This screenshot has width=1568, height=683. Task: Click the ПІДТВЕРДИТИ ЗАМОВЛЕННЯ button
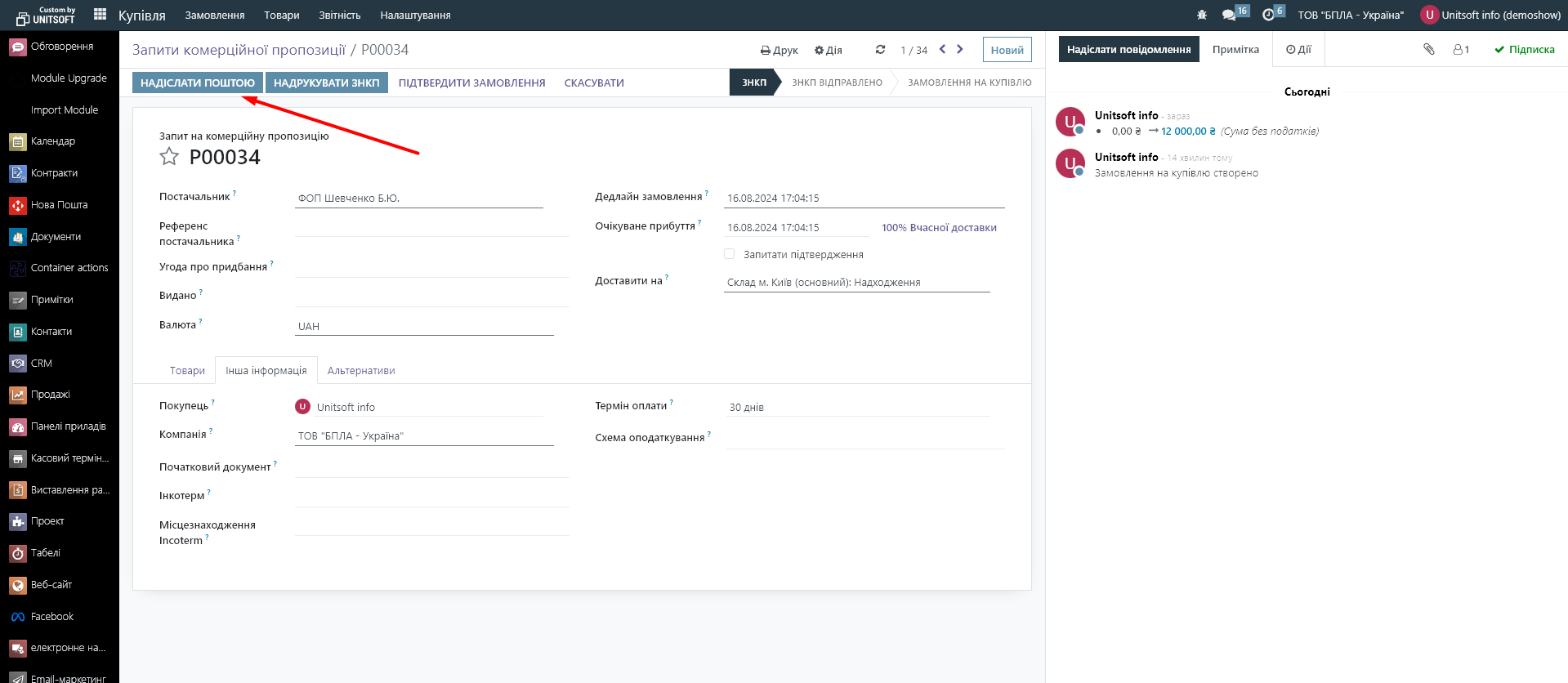[471, 83]
